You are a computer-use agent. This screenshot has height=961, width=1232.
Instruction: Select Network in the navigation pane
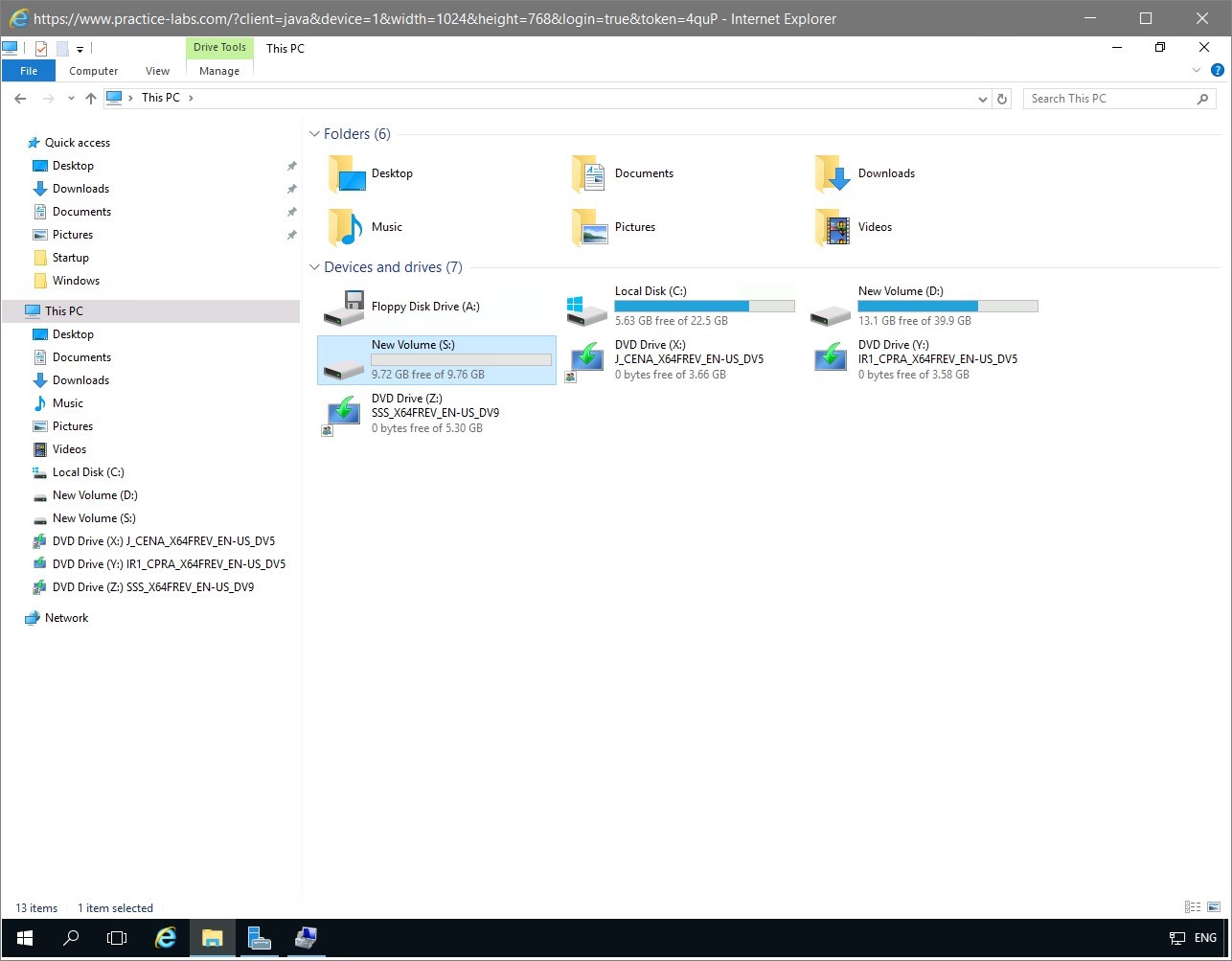66,618
